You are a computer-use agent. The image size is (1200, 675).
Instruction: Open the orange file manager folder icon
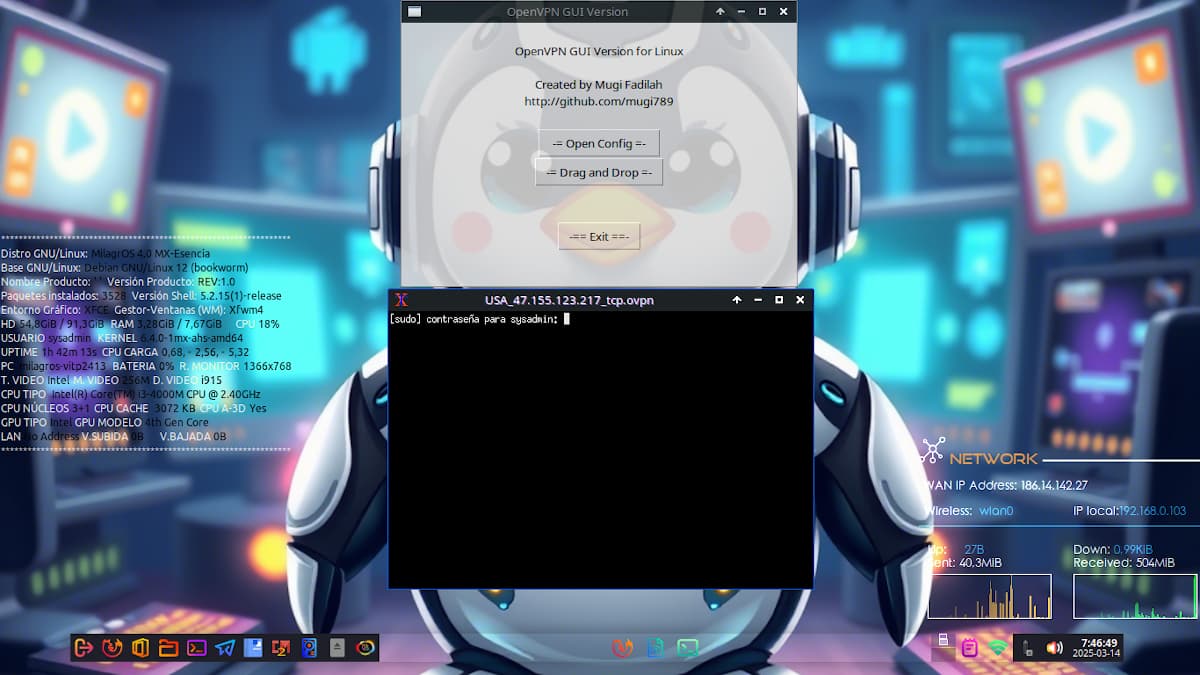point(170,648)
